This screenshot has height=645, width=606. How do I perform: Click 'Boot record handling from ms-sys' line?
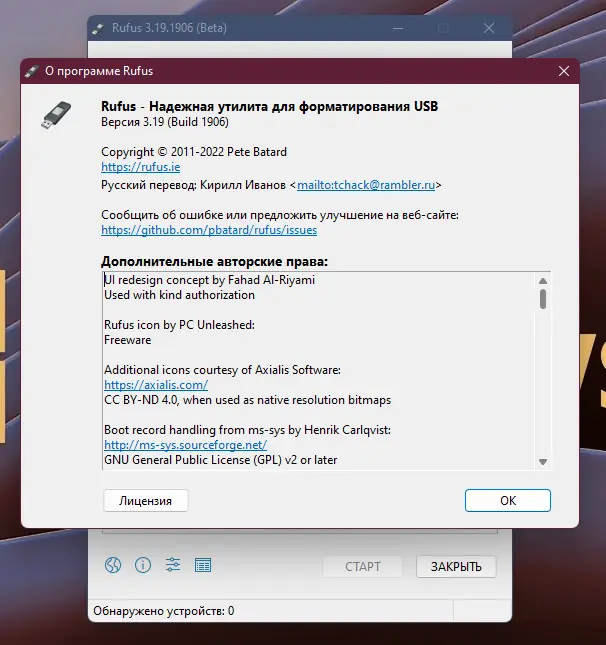click(x=247, y=430)
